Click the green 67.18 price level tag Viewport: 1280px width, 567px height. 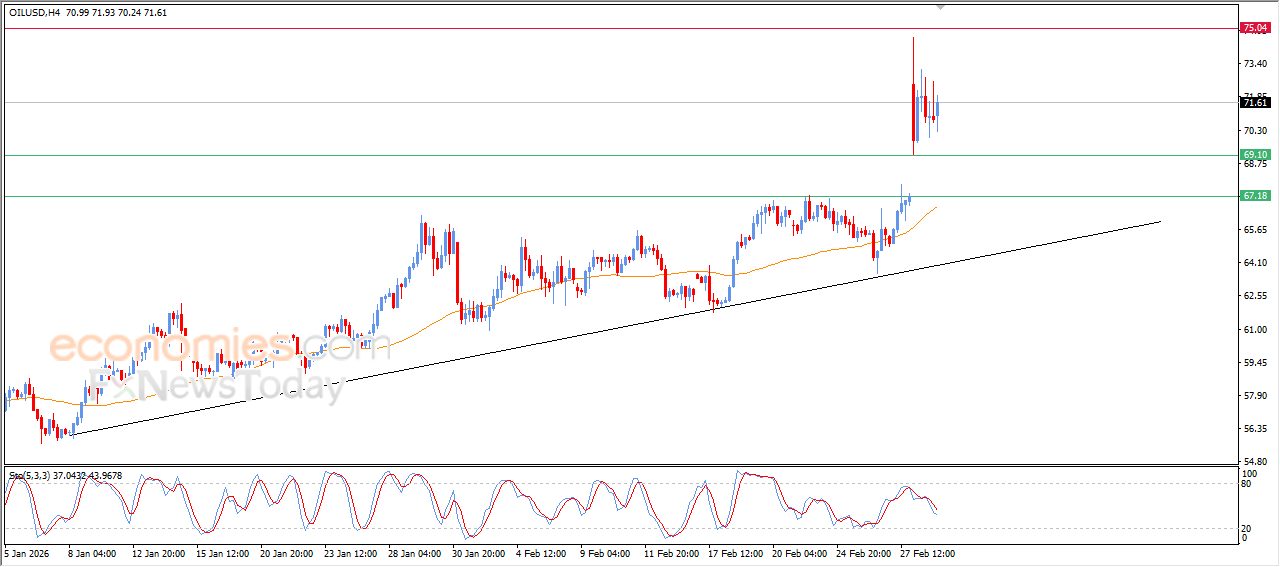point(1254,196)
